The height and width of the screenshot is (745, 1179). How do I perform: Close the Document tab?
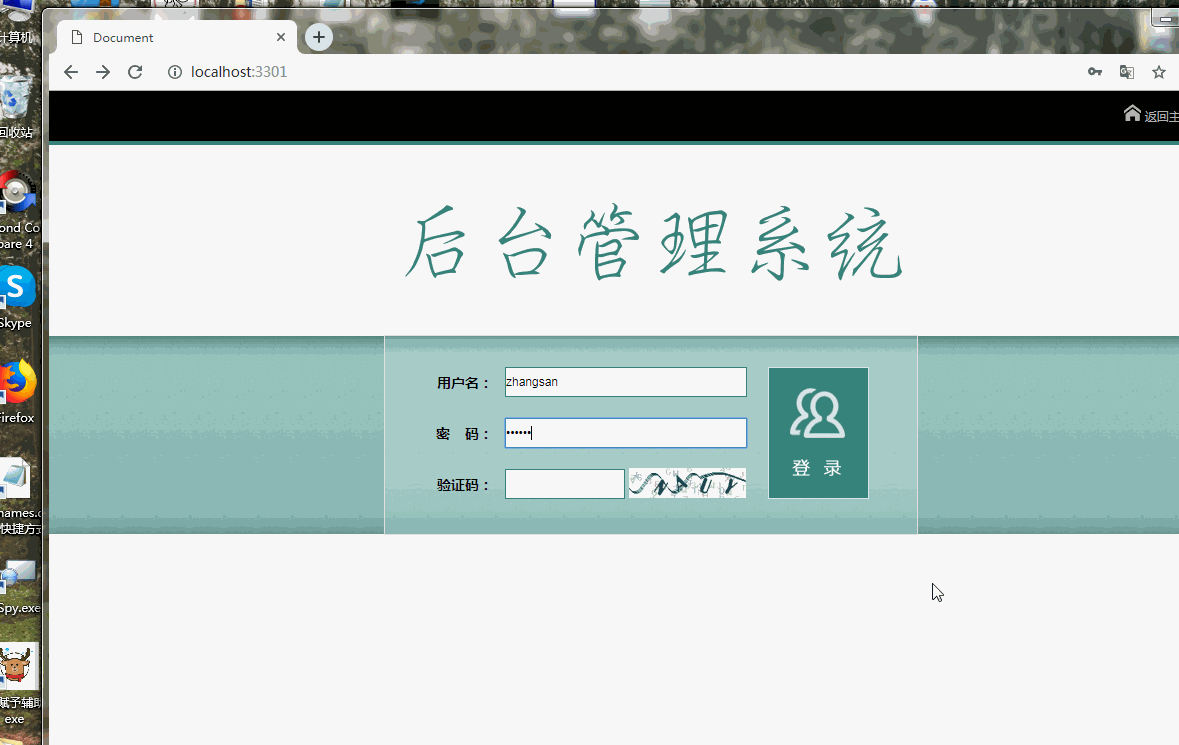tap(280, 37)
